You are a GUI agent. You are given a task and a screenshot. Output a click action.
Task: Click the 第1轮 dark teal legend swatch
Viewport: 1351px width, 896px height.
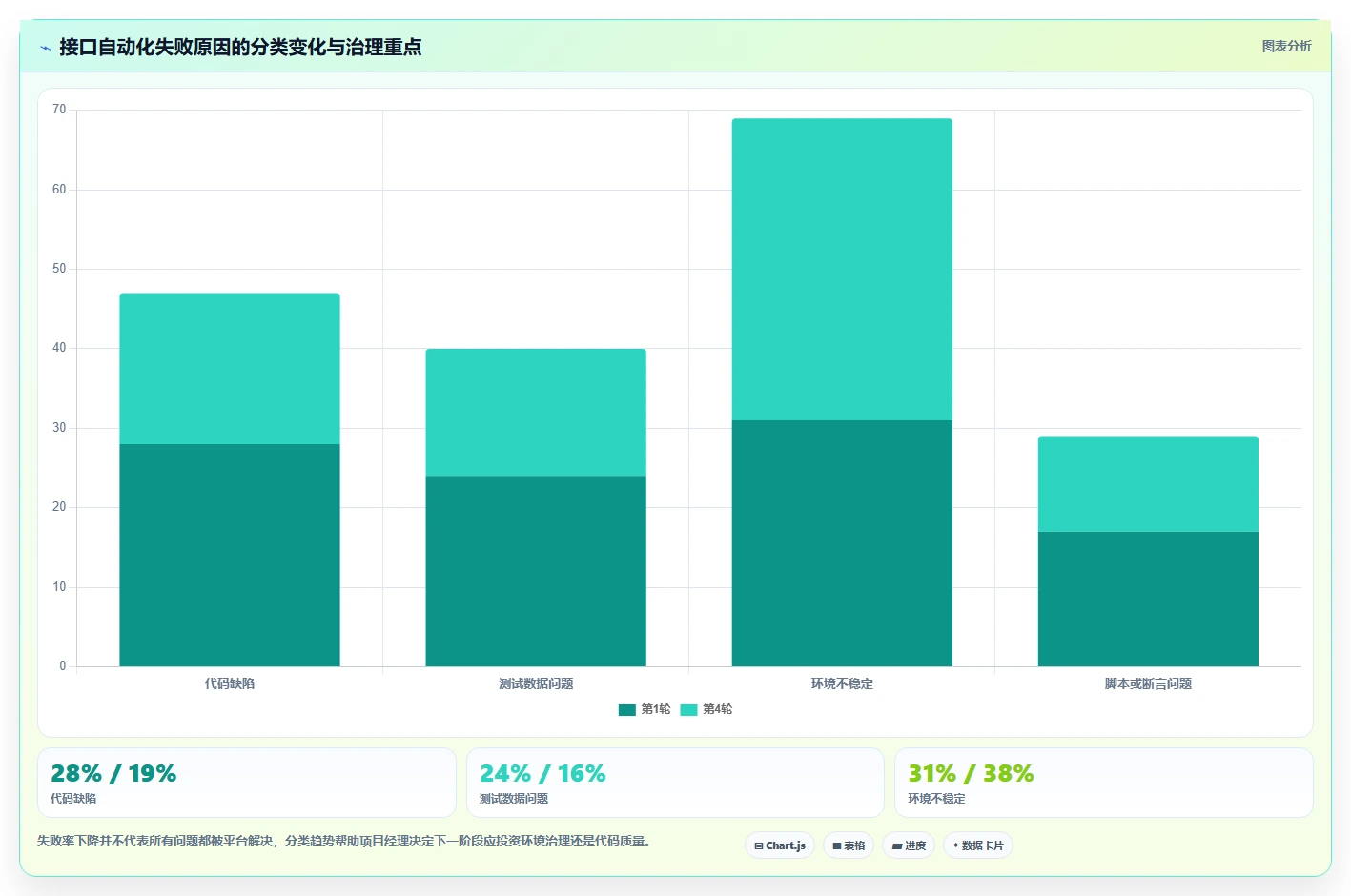point(626,709)
